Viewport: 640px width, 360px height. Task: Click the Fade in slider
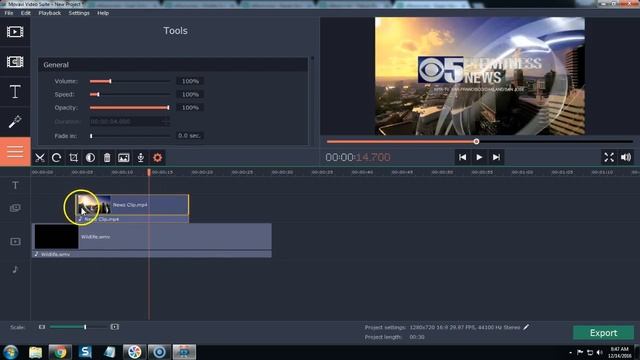(x=130, y=136)
